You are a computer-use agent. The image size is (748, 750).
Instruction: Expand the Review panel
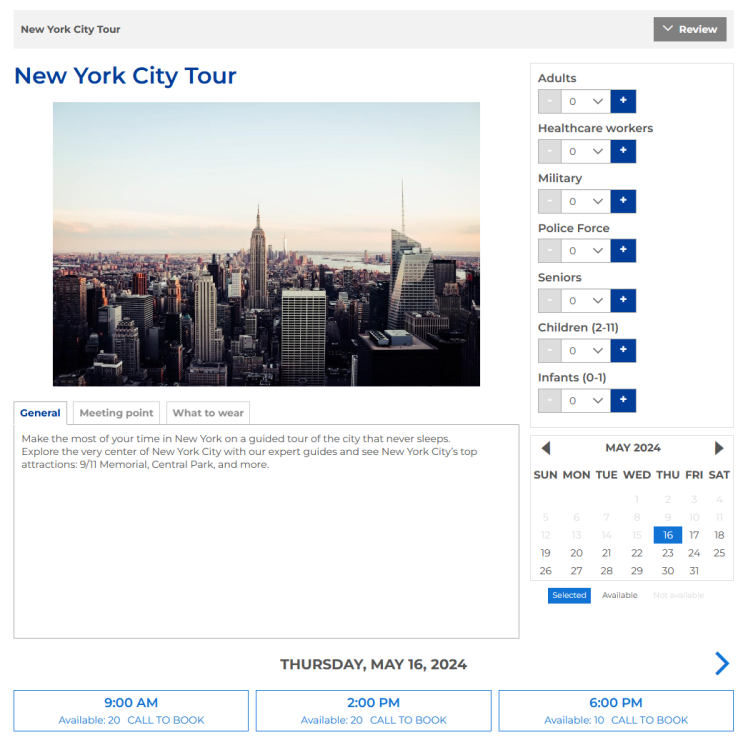690,29
